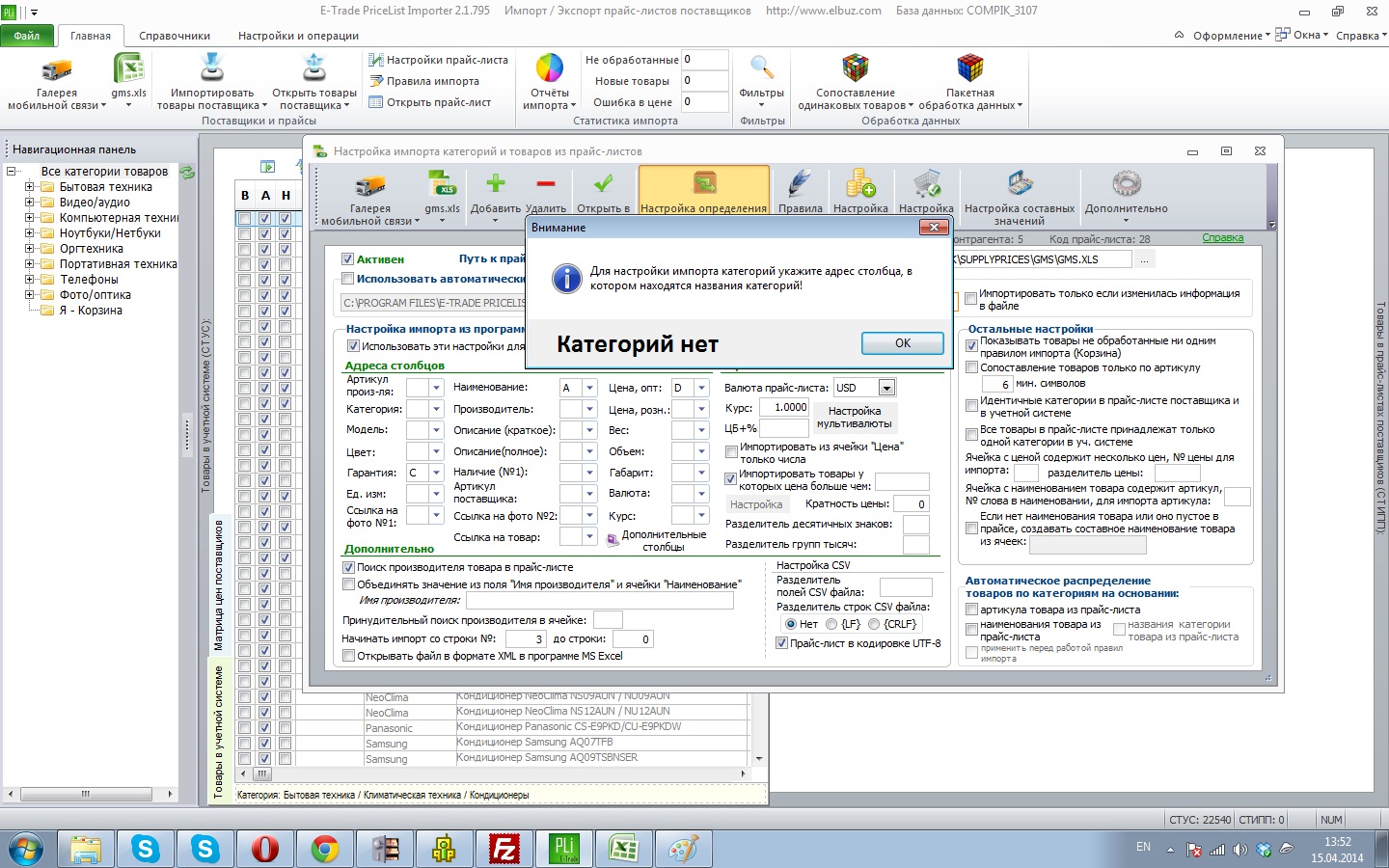Toggle Показывать товары не обработанные checkbox
The width and height of the screenshot is (1389, 868).
(x=972, y=345)
